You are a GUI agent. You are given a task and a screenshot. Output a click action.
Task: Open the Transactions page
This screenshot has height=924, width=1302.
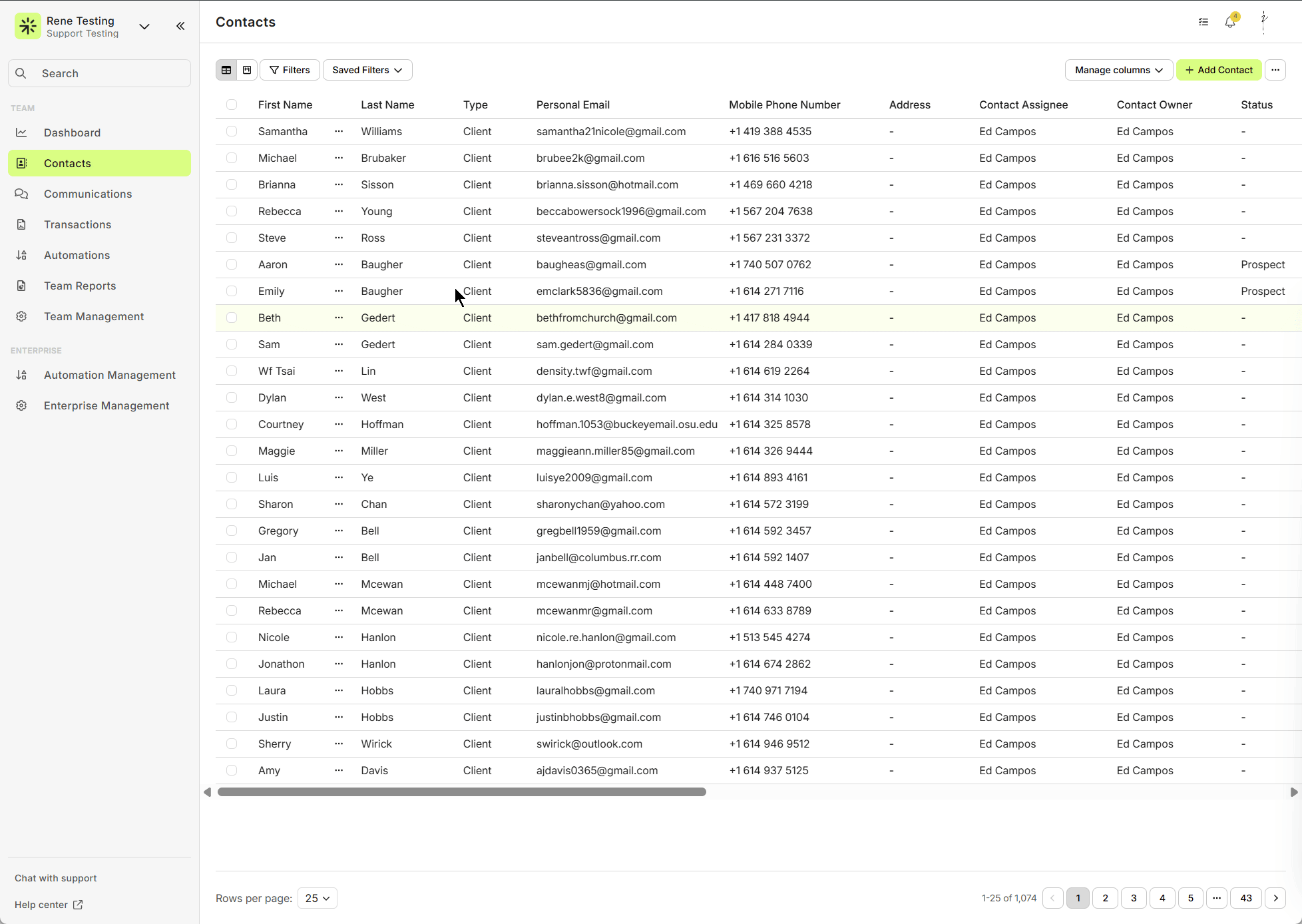(77, 224)
